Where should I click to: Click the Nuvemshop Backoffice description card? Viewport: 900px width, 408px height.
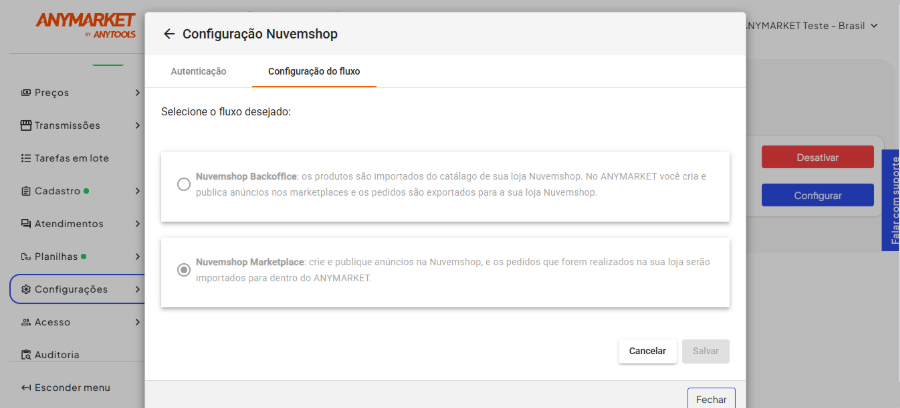pyautogui.click(x=445, y=186)
